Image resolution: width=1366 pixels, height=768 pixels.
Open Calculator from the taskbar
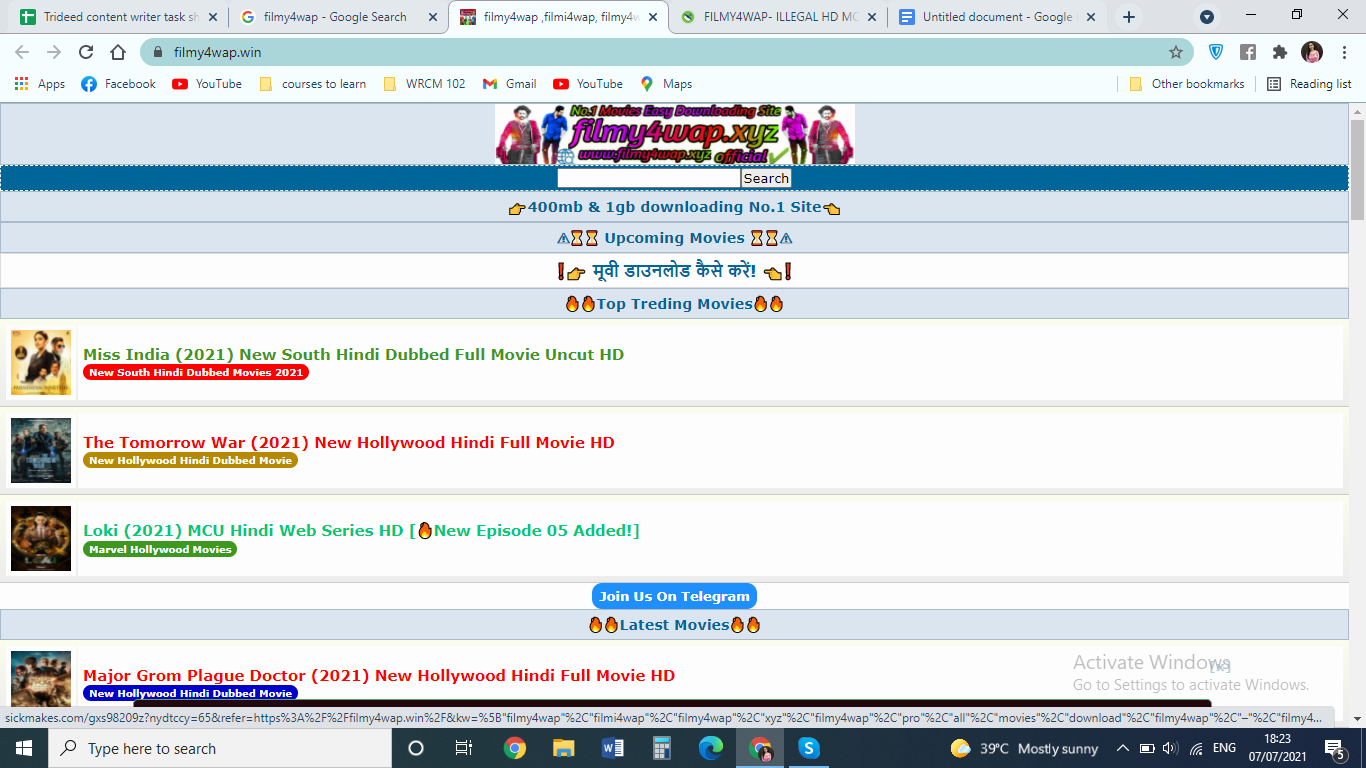click(x=662, y=748)
